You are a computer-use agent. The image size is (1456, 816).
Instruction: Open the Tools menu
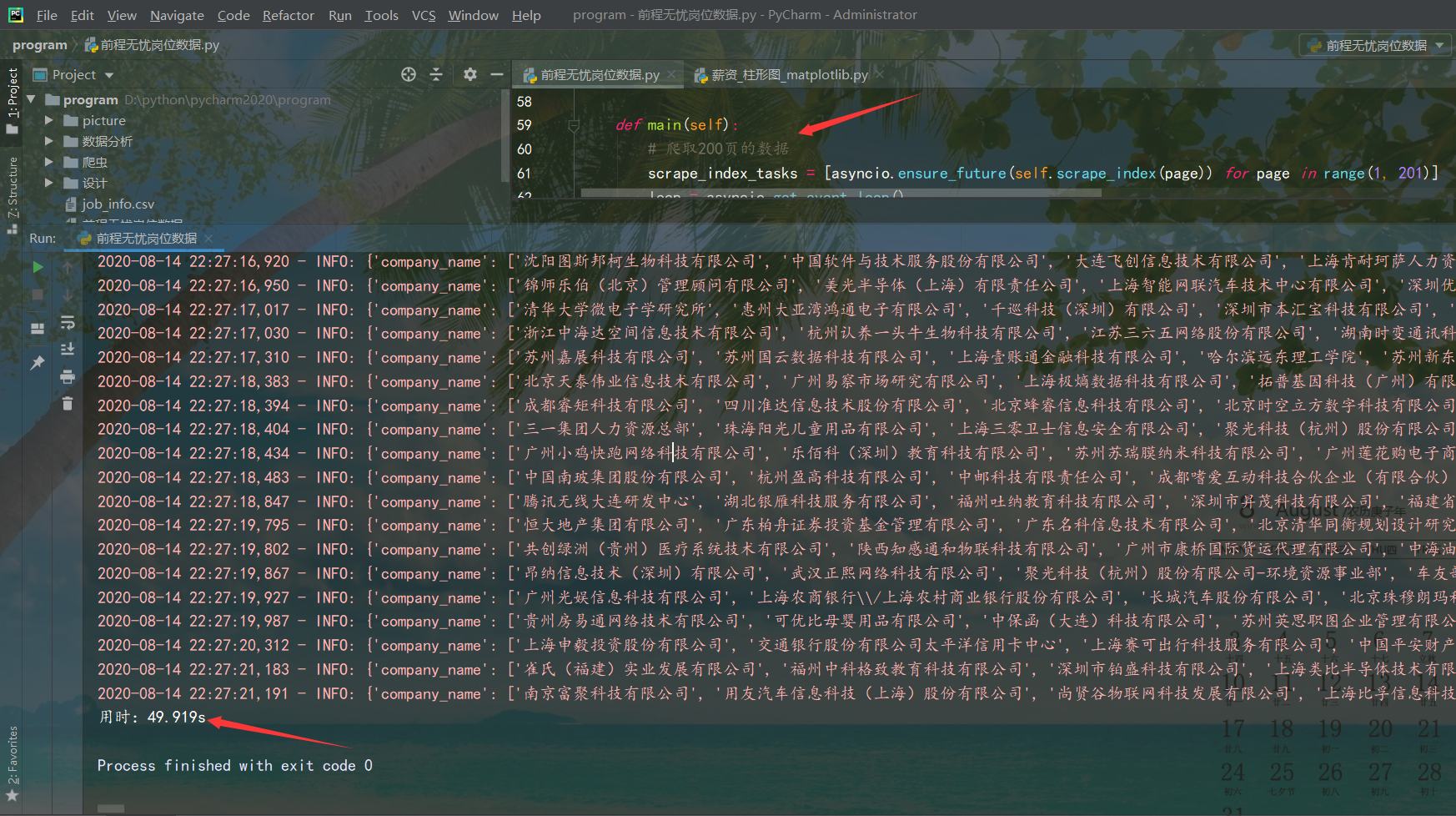(382, 15)
